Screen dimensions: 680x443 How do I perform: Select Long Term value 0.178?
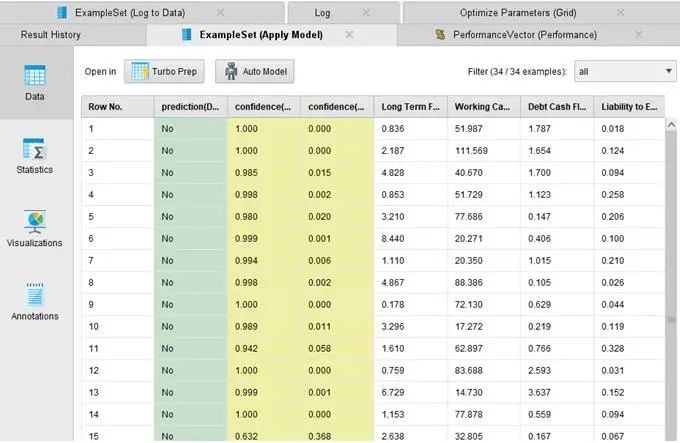(393, 304)
